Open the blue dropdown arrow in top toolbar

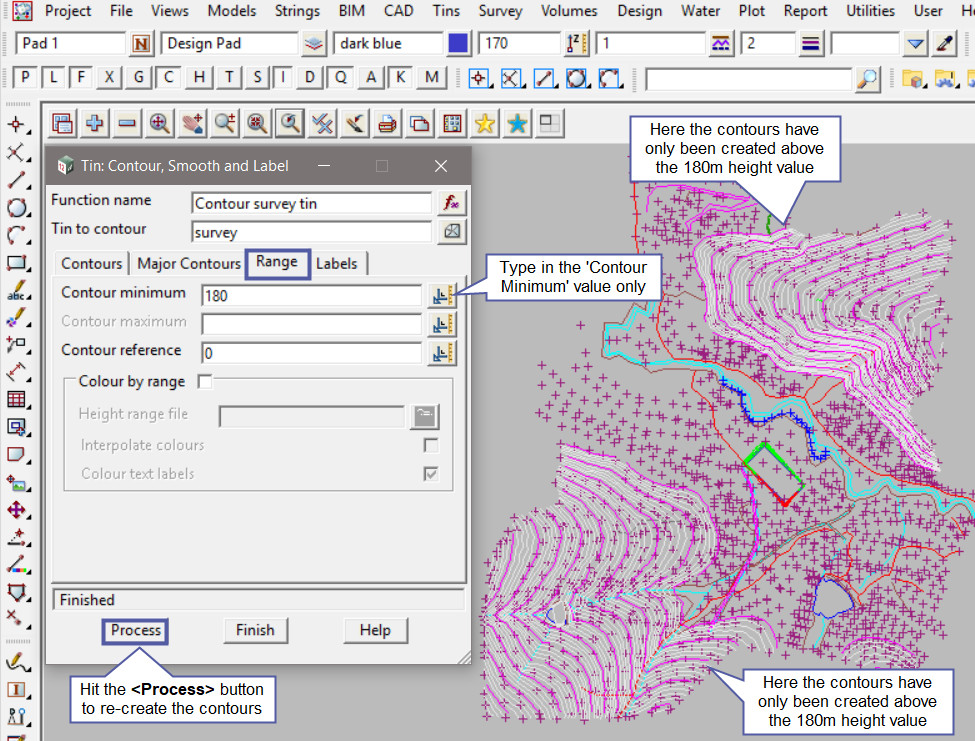pyautogui.click(x=915, y=44)
